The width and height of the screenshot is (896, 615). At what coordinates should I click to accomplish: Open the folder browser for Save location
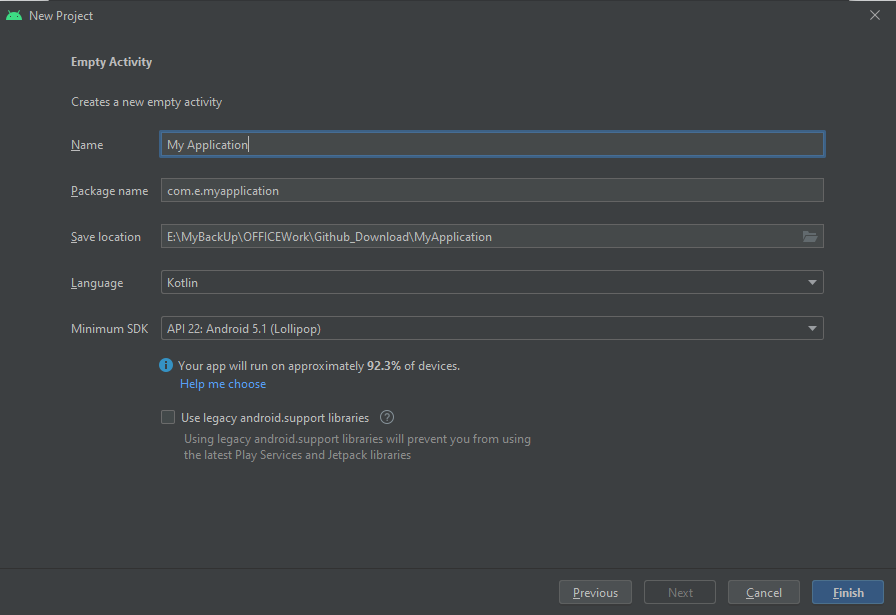pyautogui.click(x=812, y=236)
